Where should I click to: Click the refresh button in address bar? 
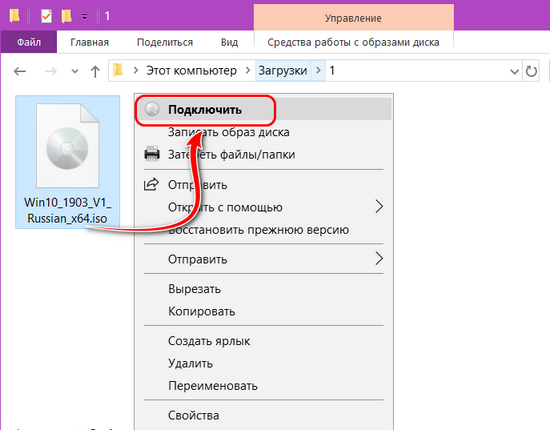[531, 71]
